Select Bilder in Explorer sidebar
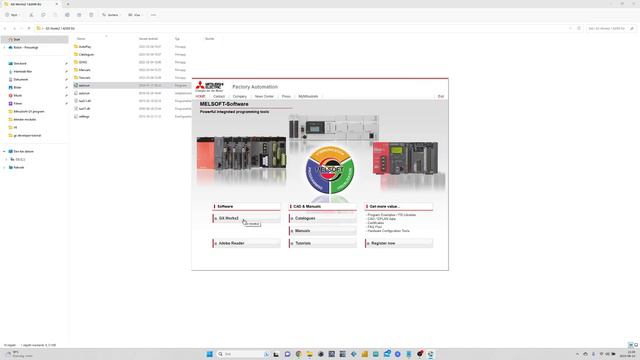Screen dimensions: 640x360 point(17,87)
